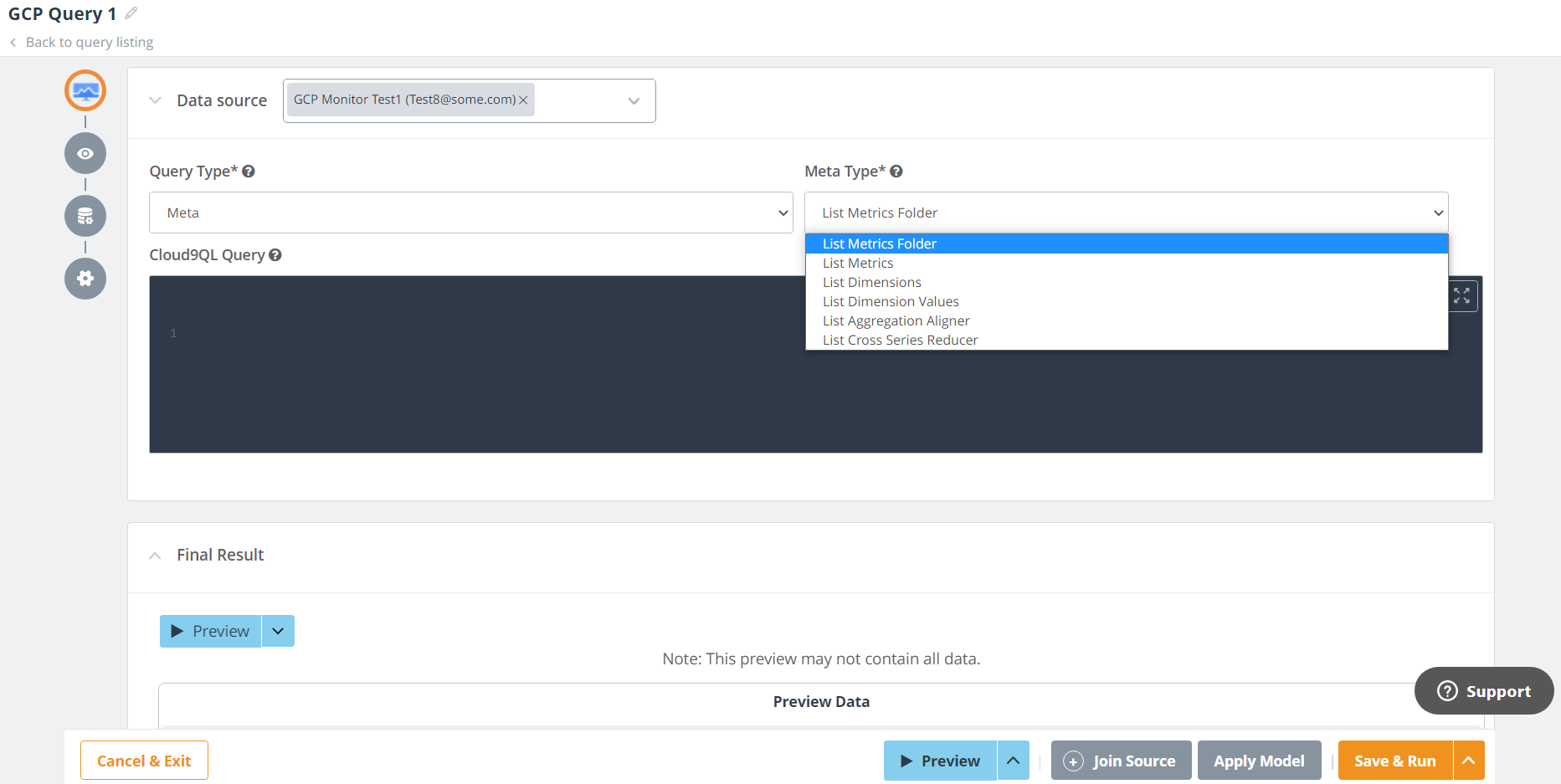Open the Query Type dropdown

click(x=470, y=213)
